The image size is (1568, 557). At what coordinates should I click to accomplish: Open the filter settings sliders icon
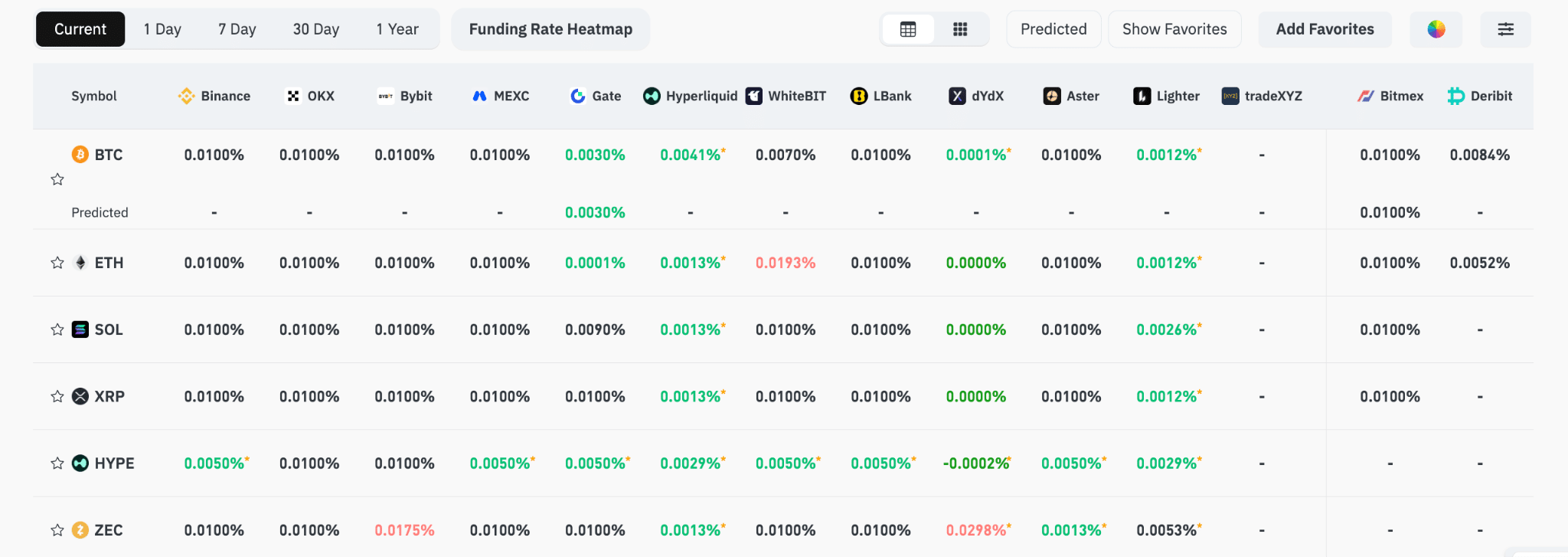pos(1505,29)
